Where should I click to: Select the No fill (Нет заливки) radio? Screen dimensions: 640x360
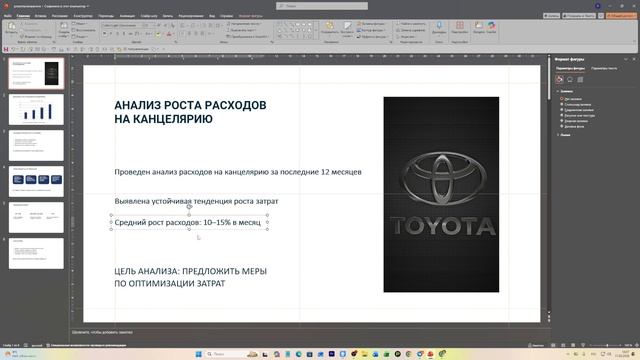[562, 99]
